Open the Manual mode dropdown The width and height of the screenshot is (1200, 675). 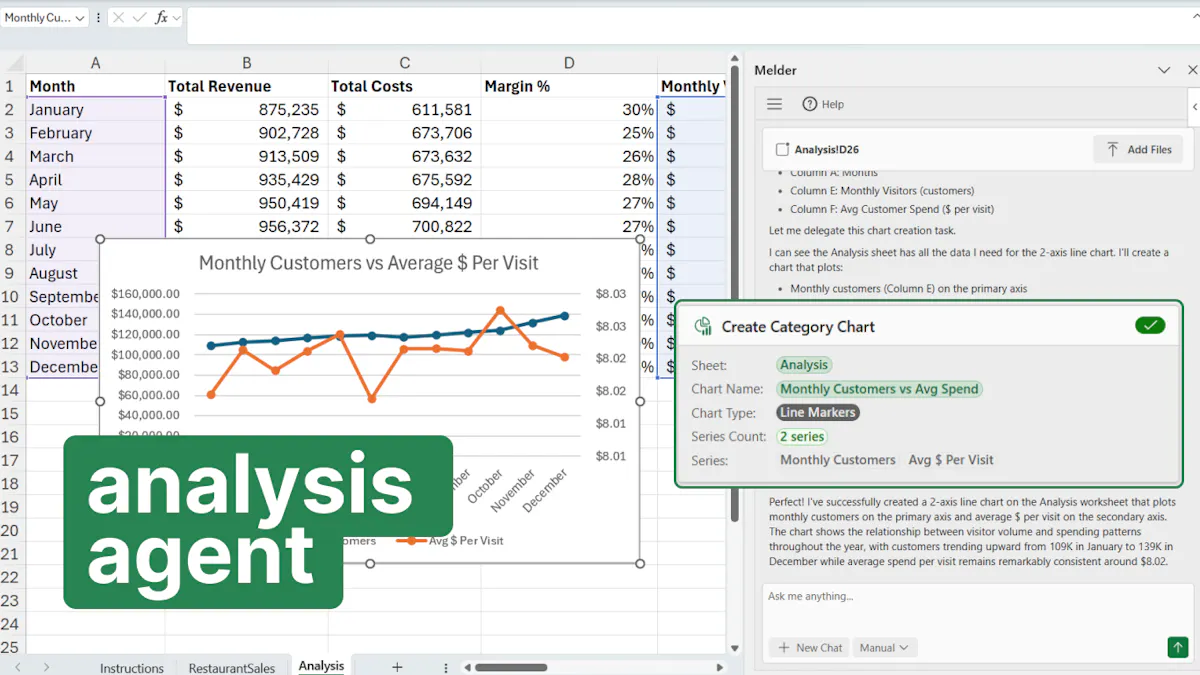884,647
